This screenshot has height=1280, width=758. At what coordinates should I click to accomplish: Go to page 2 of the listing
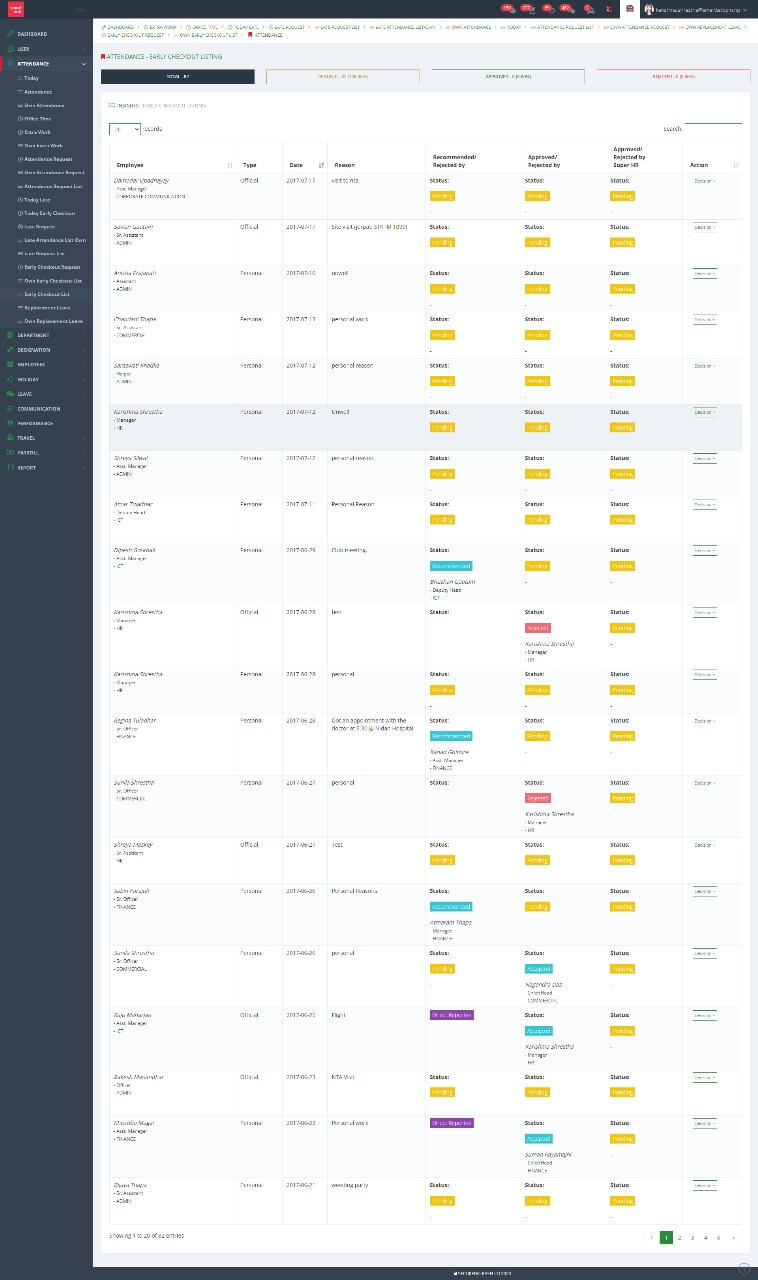coord(679,1237)
